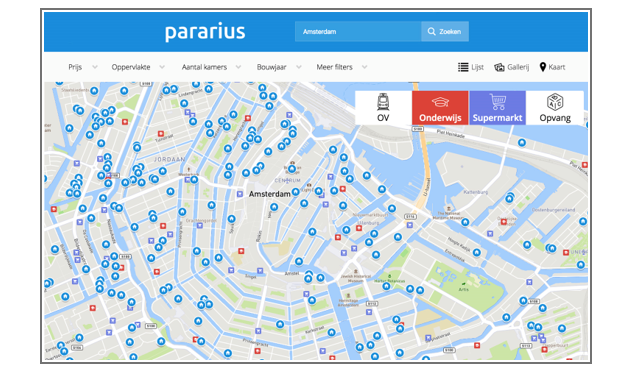The height and width of the screenshot is (381, 635).
Task: Click the Amsterdam search input field
Action: coord(358,32)
